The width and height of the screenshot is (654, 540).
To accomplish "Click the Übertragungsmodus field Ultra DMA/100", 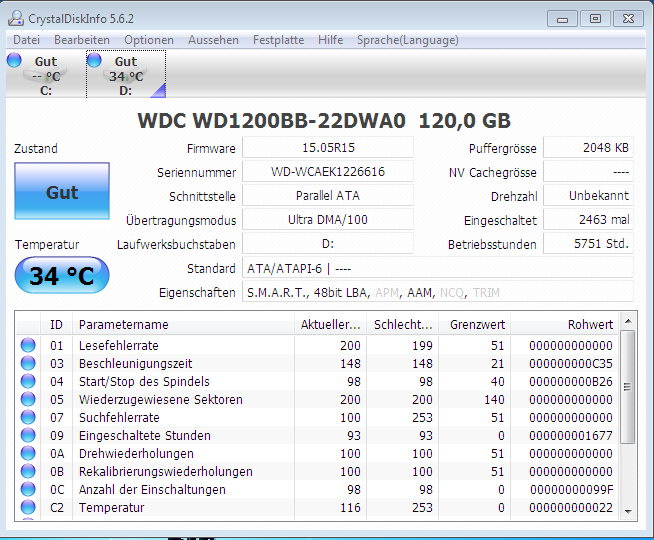I will [328, 220].
